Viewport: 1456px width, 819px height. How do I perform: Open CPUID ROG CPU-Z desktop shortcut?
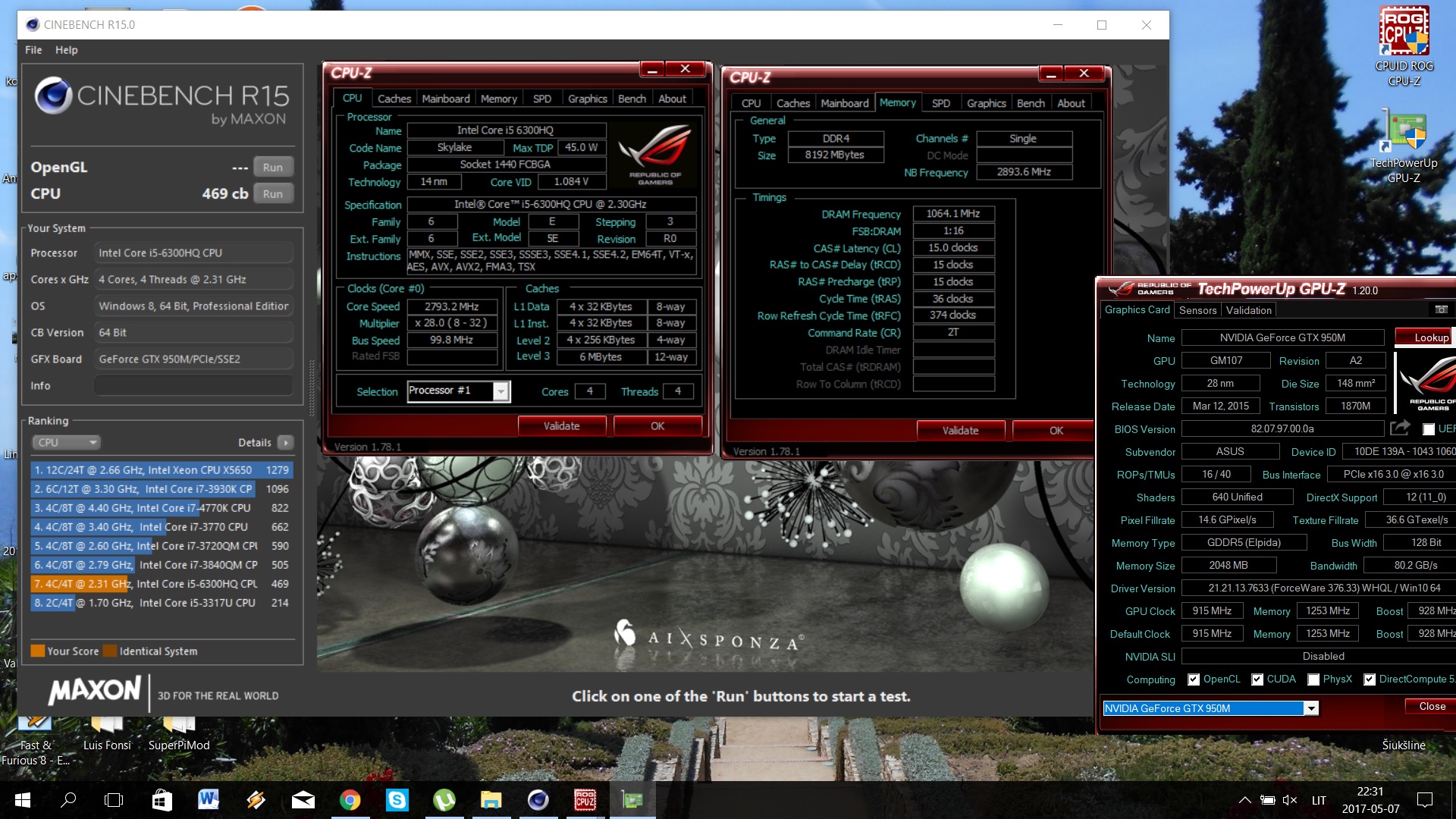1404,45
